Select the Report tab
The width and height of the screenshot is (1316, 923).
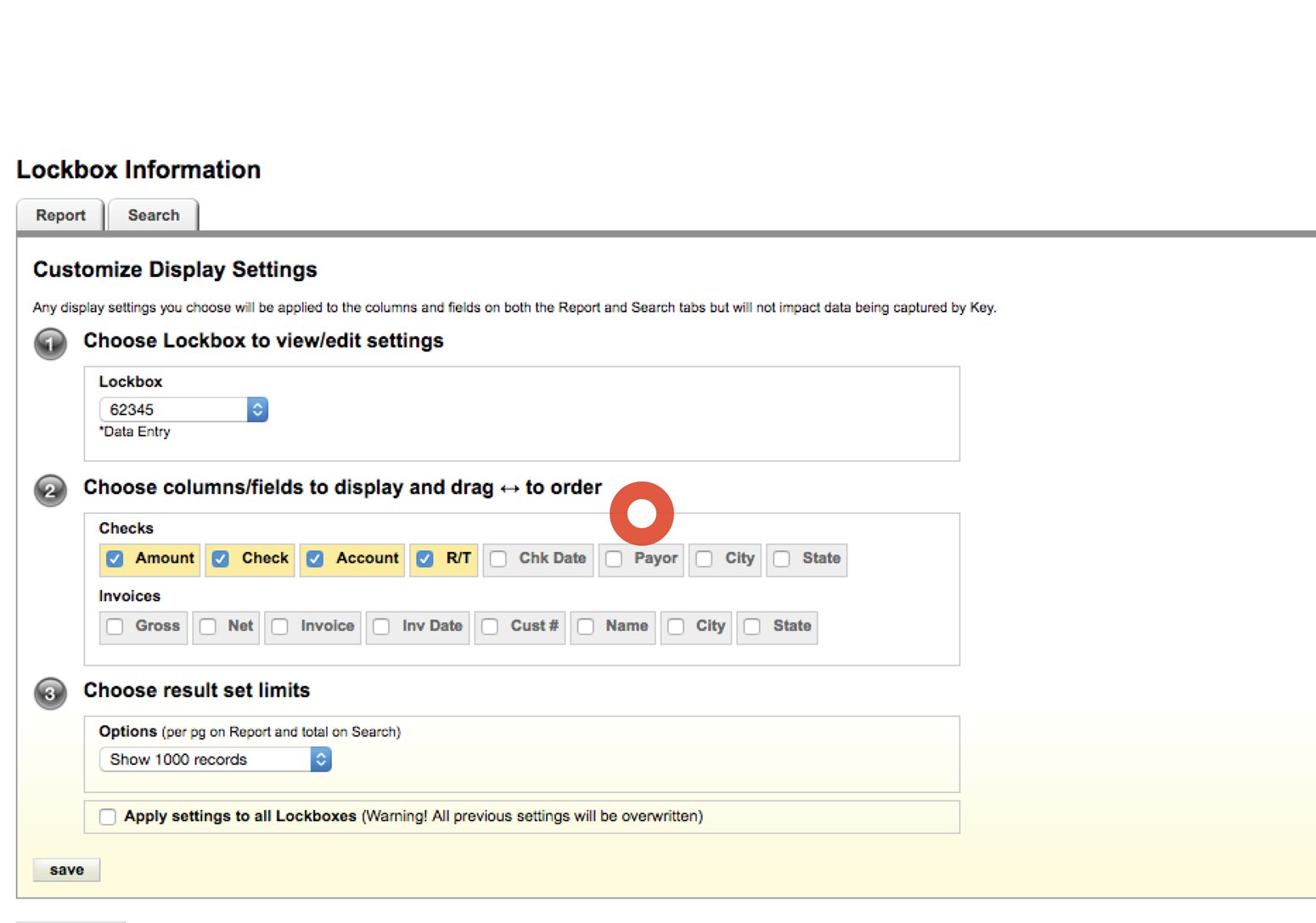click(x=60, y=215)
